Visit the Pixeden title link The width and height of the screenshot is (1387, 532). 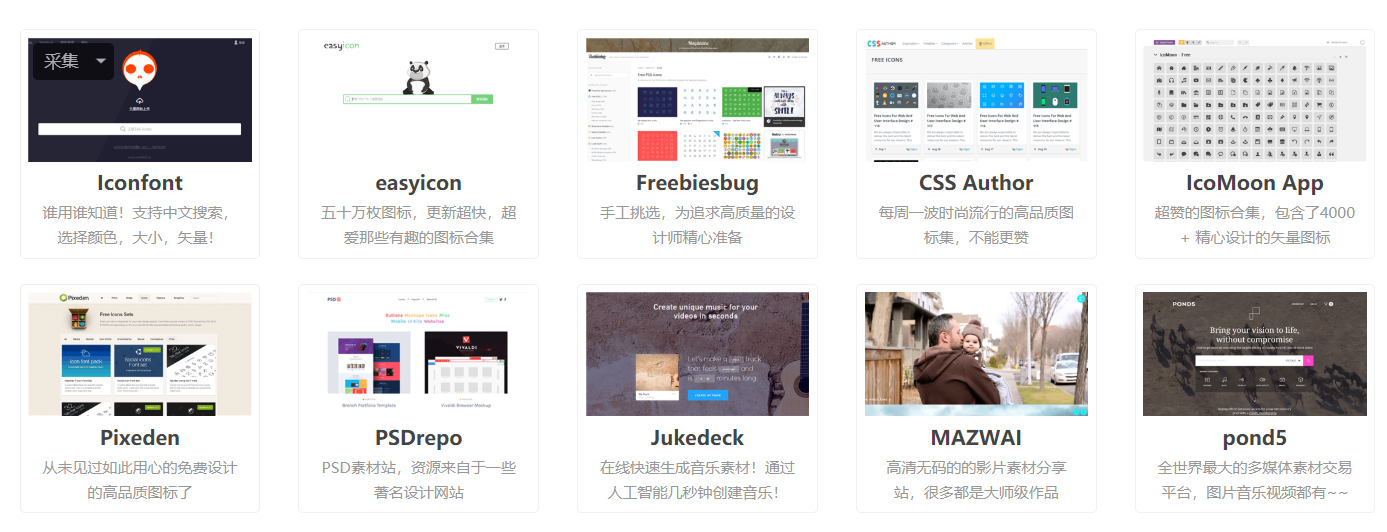140,437
